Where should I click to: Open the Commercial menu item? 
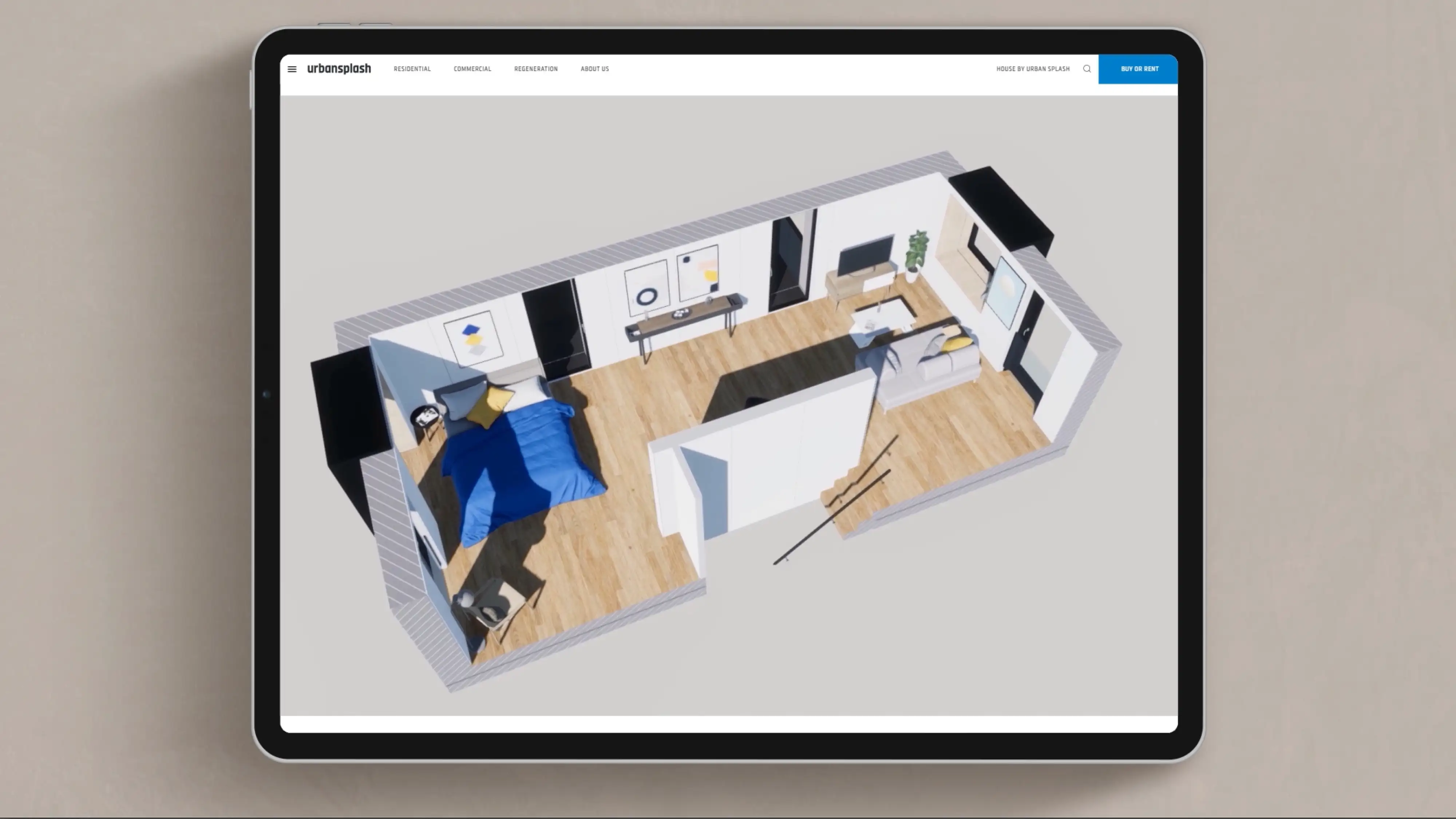click(472, 69)
